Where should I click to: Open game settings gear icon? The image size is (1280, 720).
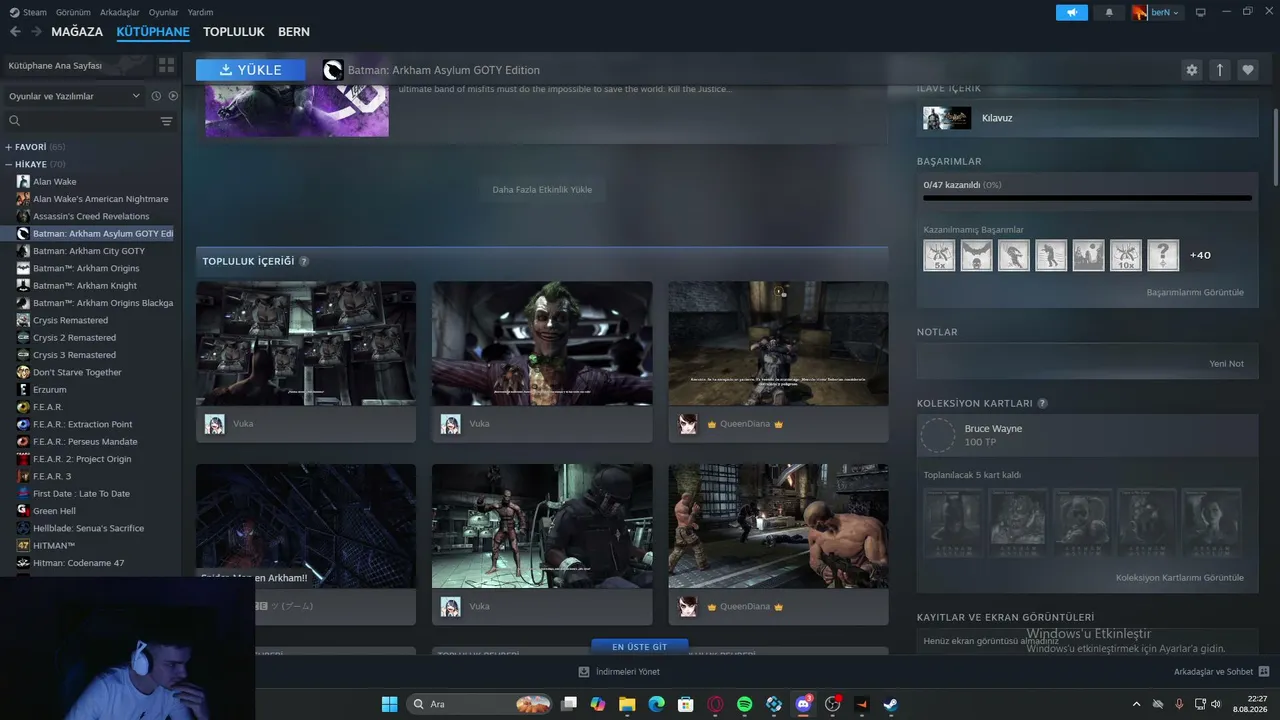(x=1191, y=70)
